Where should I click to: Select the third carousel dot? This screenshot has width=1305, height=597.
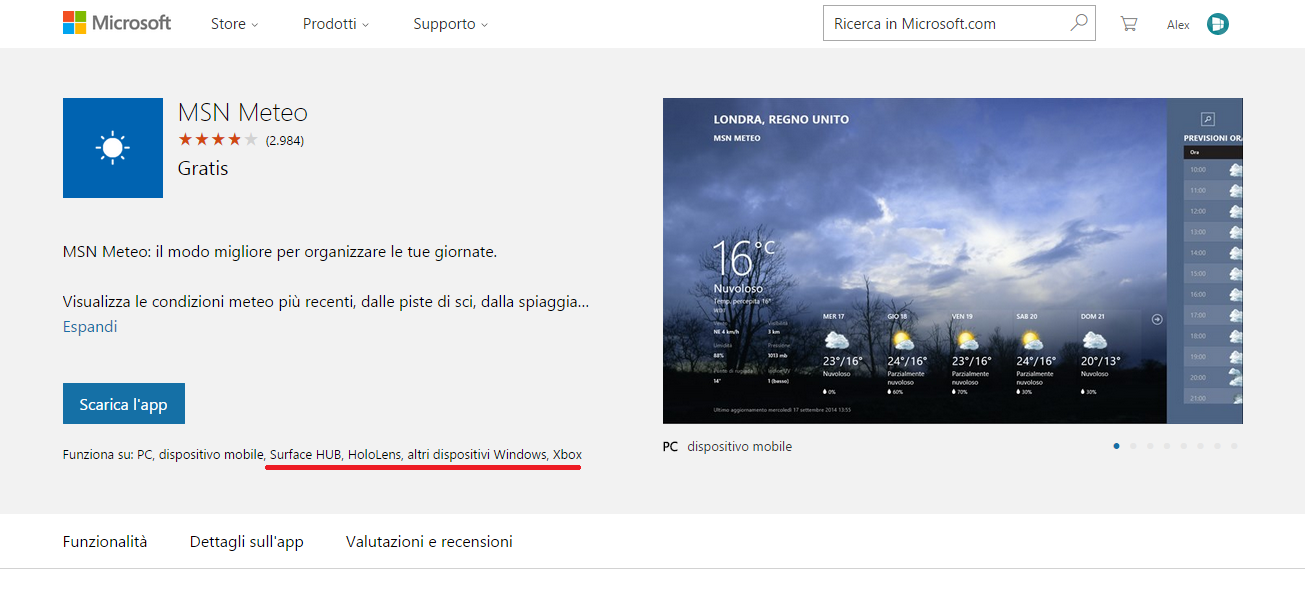1150,446
